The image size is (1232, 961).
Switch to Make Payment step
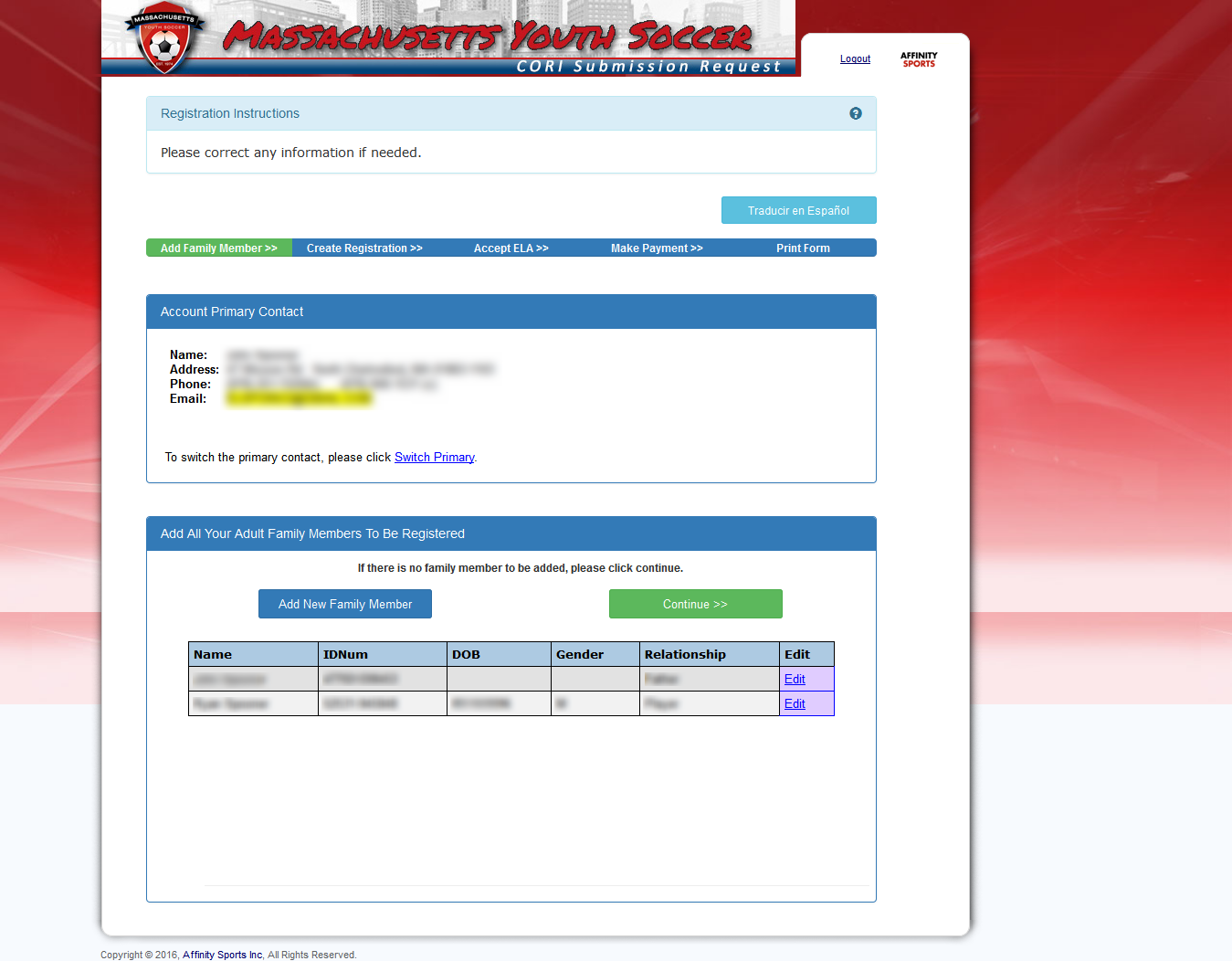[x=657, y=248]
